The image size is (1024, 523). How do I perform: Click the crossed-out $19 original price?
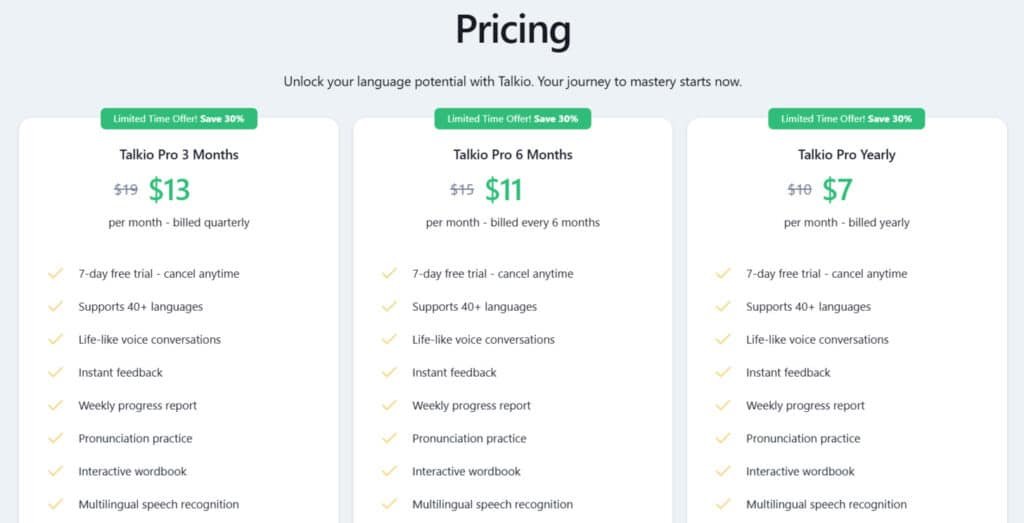126,189
